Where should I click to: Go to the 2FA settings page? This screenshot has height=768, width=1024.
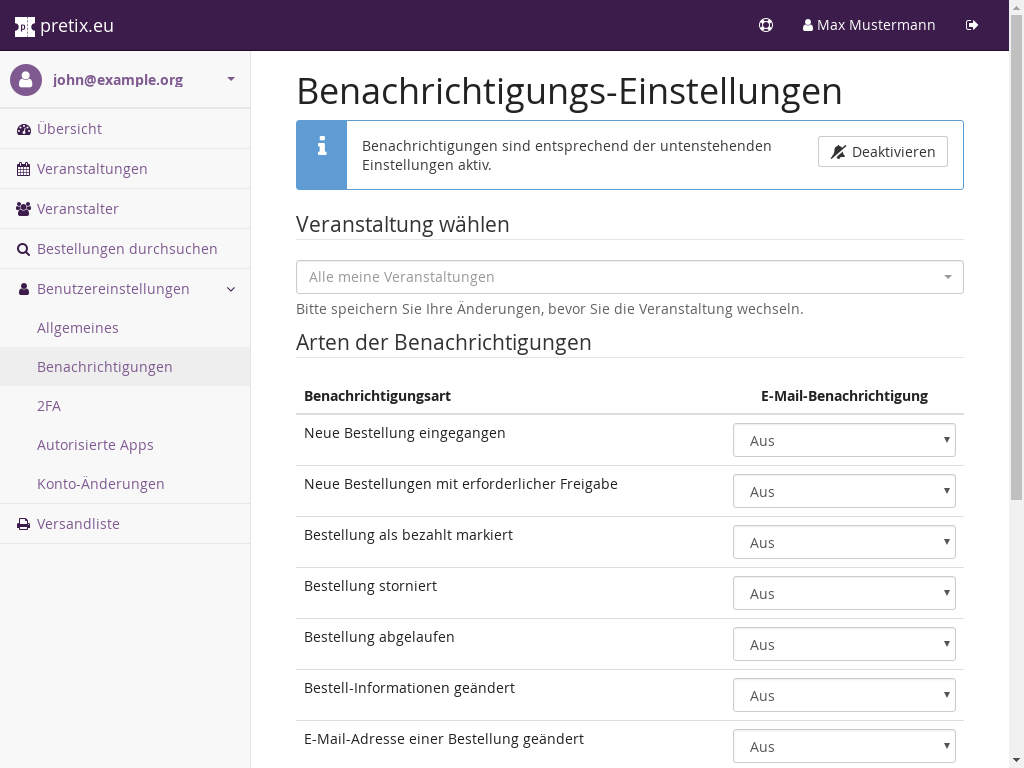point(49,406)
